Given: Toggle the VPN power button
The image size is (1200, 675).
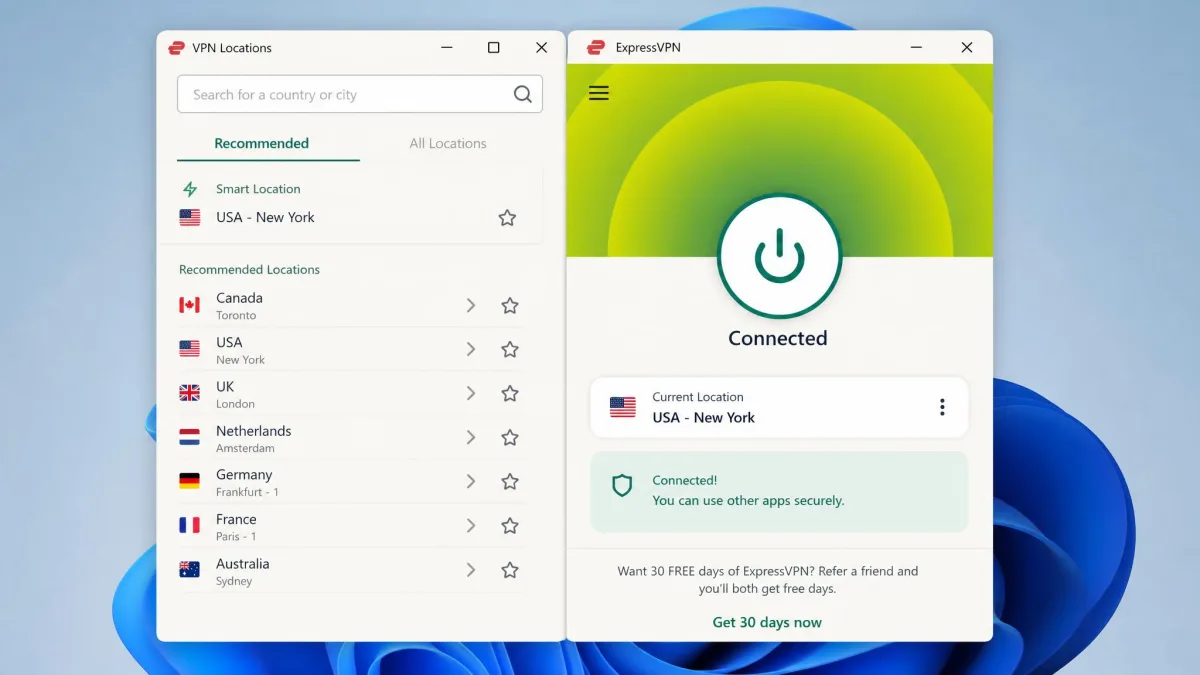Looking at the screenshot, I should click(x=779, y=256).
